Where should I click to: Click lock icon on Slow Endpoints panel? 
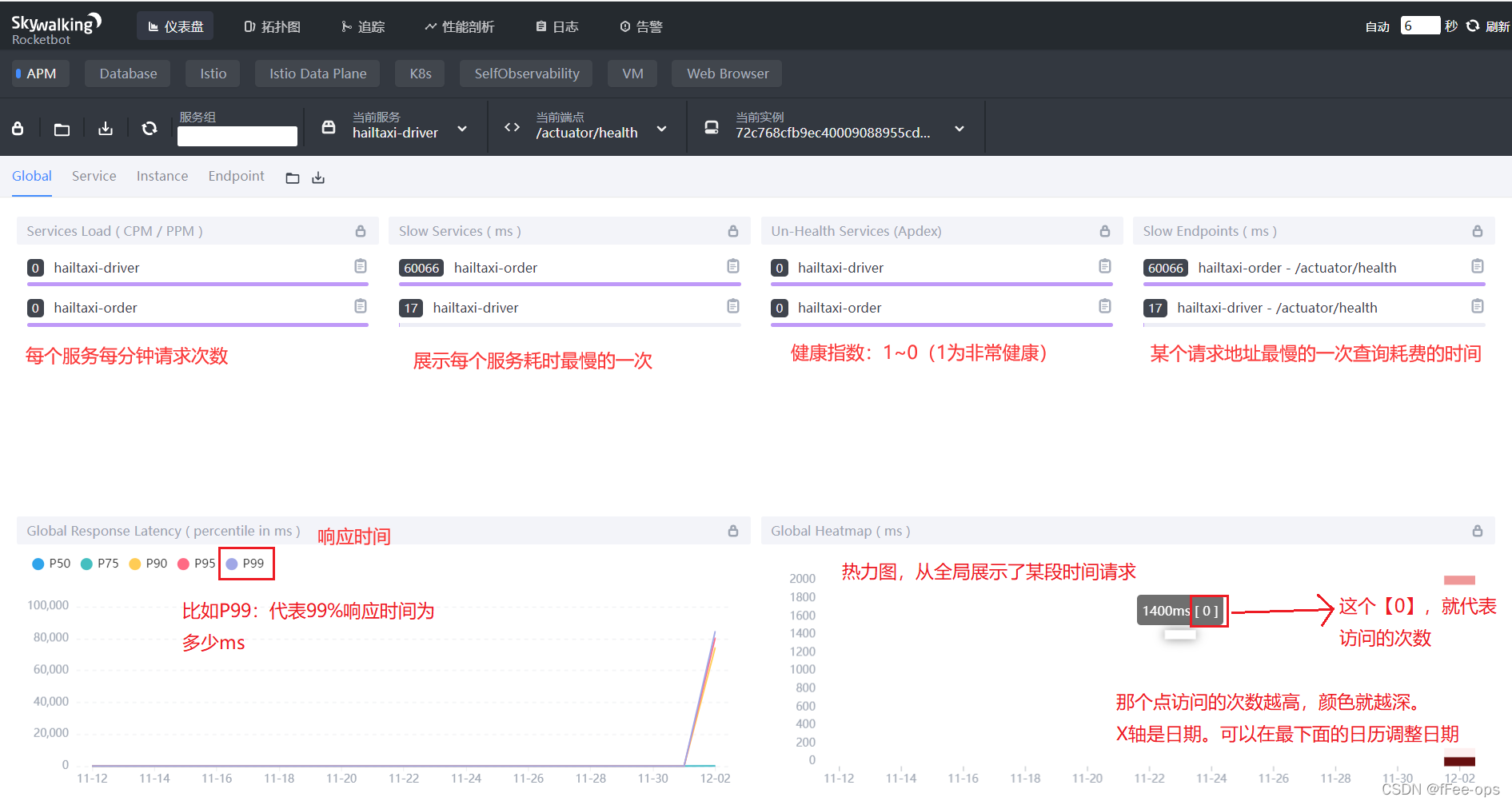pos(1478,231)
